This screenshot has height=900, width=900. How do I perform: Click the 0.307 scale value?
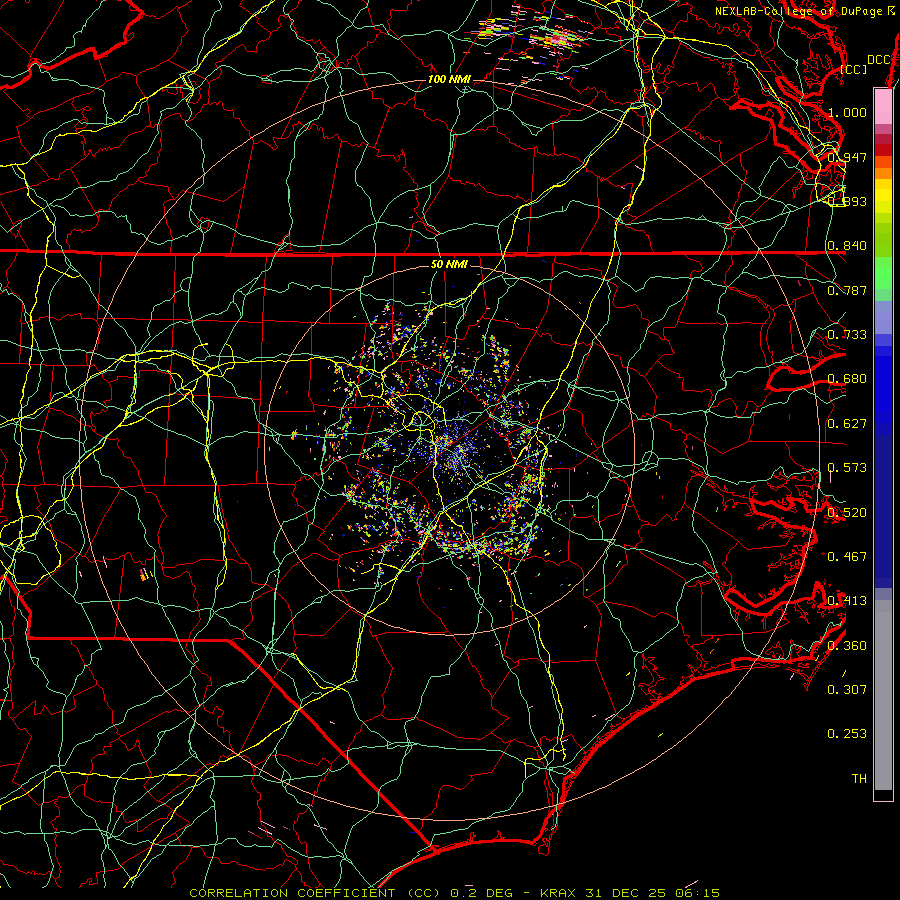click(x=848, y=690)
